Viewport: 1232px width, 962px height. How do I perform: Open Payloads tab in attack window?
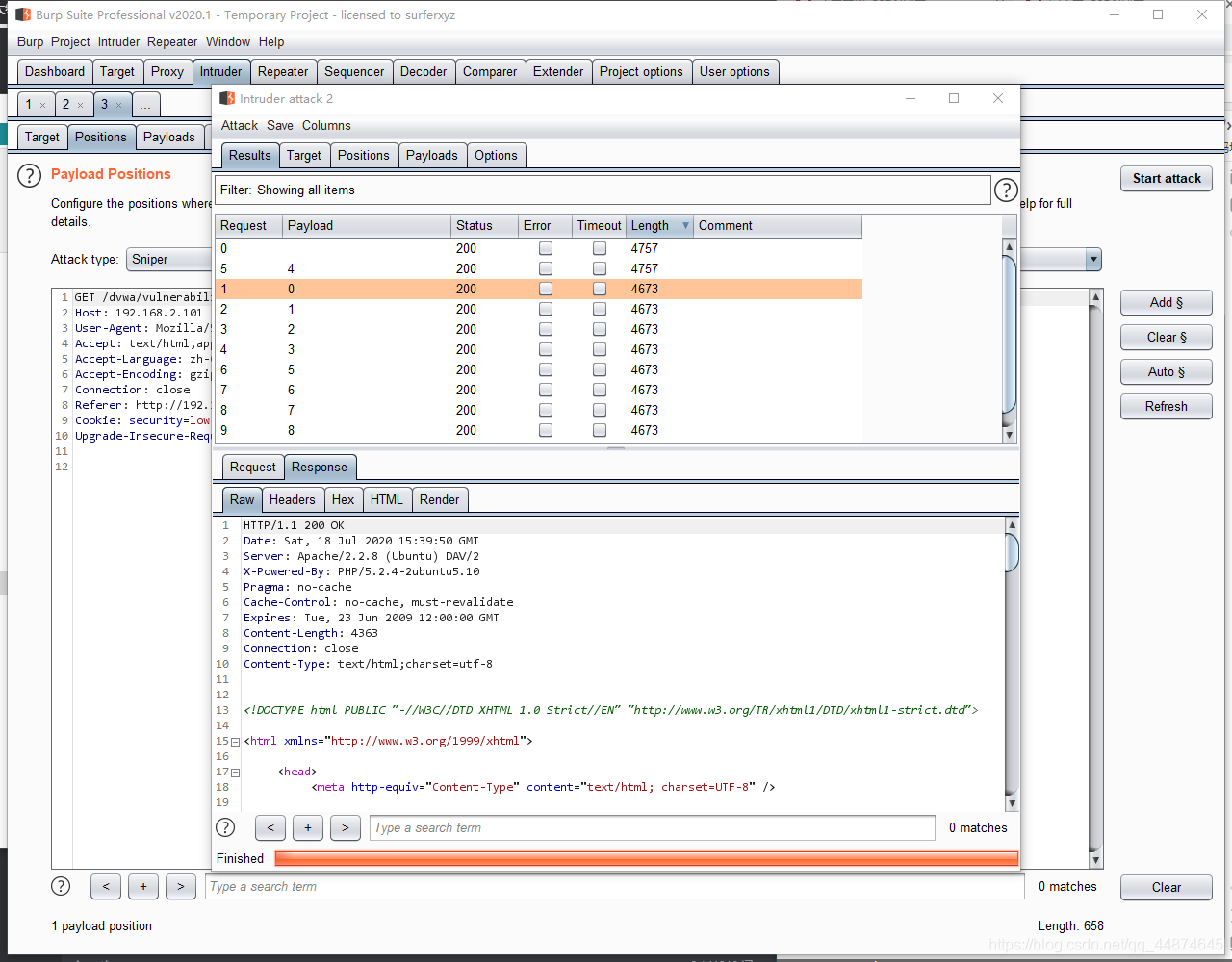tap(432, 155)
